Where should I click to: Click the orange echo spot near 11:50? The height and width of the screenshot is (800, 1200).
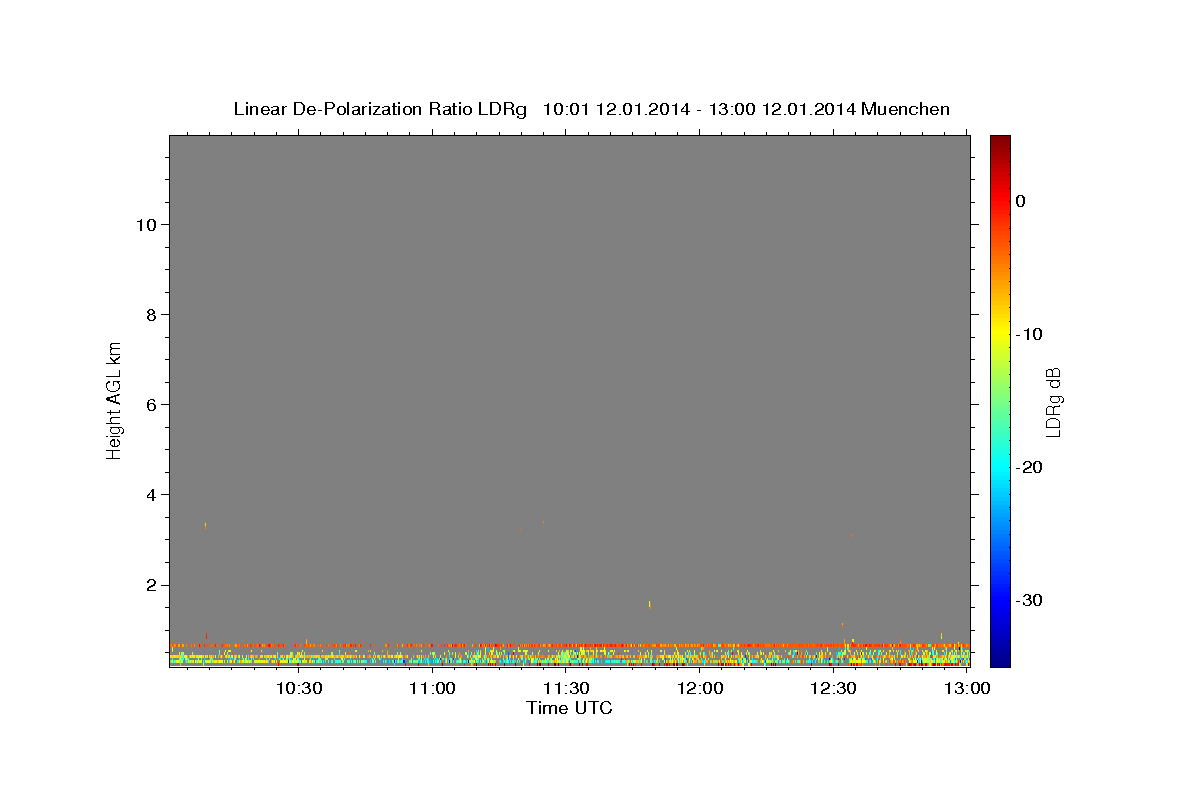pos(650,604)
